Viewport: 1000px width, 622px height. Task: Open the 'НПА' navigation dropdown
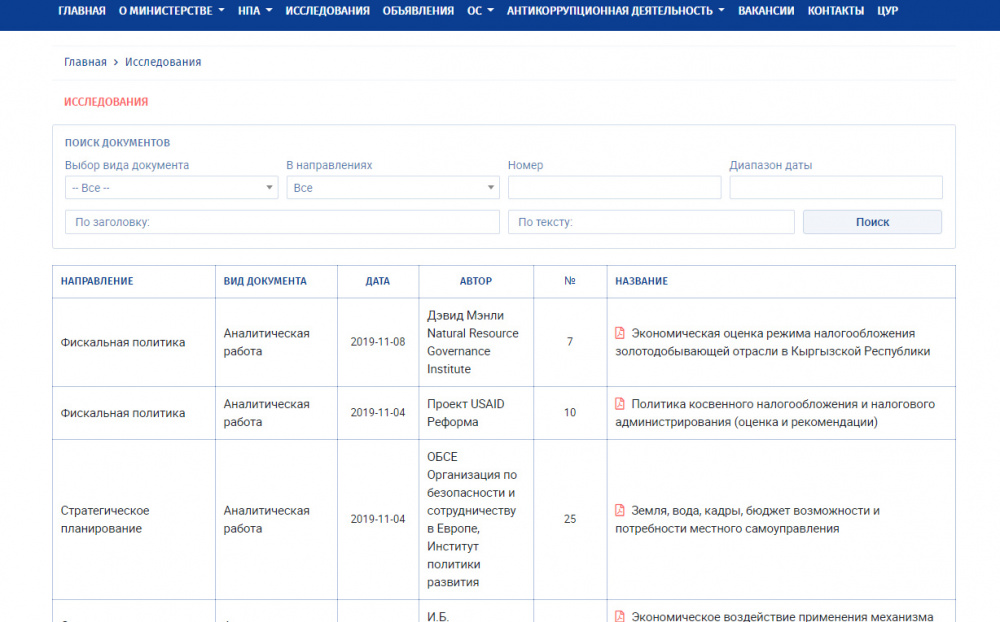[x=255, y=11]
